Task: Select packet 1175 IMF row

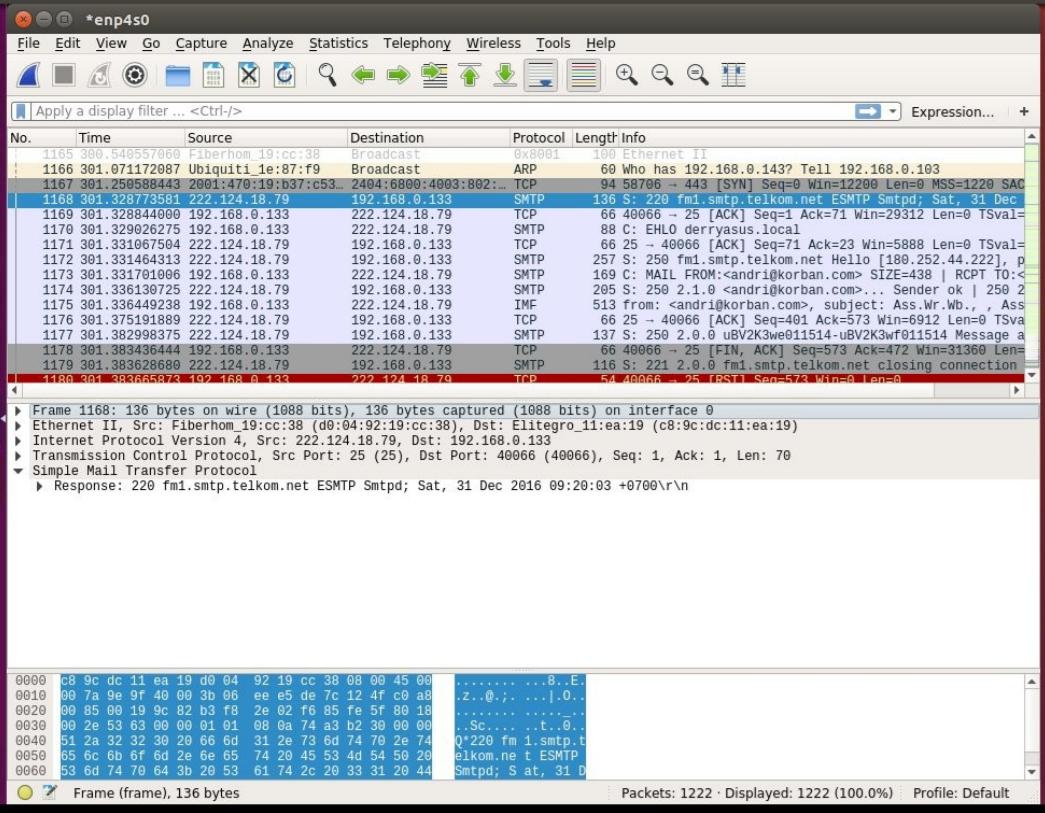Action: (x=517, y=305)
